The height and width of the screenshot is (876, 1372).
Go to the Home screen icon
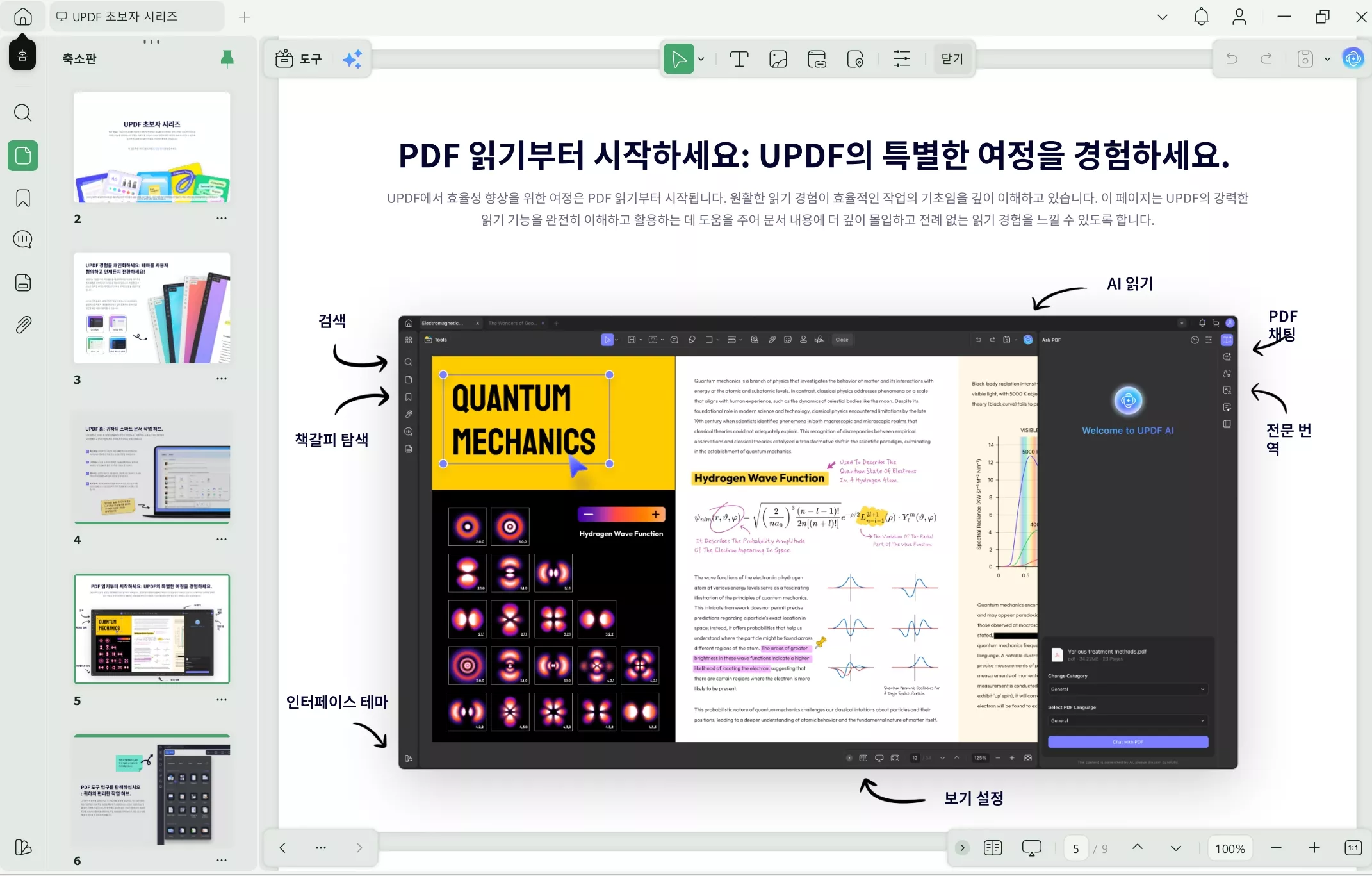tap(23, 17)
